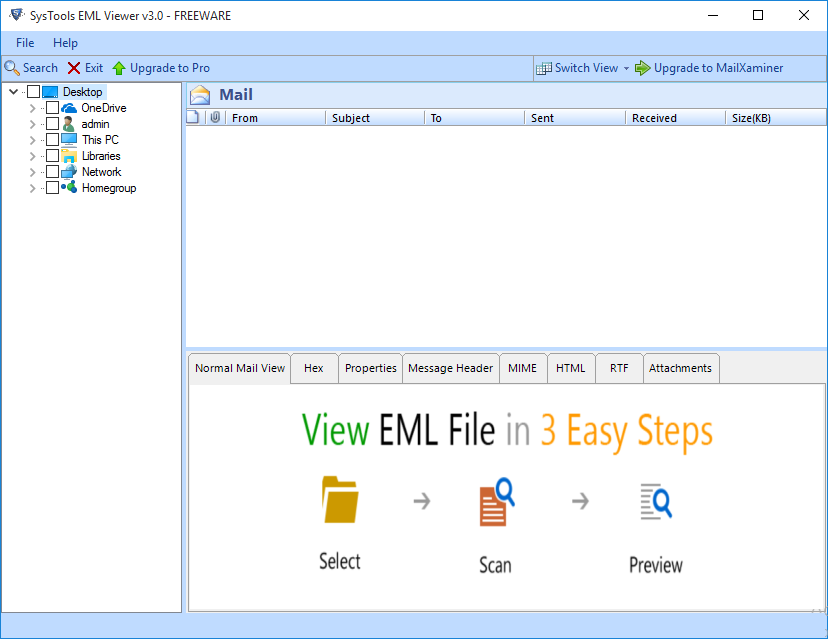Image resolution: width=828 pixels, height=639 pixels.
Task: Switch to the Hex tab
Action: tap(314, 368)
